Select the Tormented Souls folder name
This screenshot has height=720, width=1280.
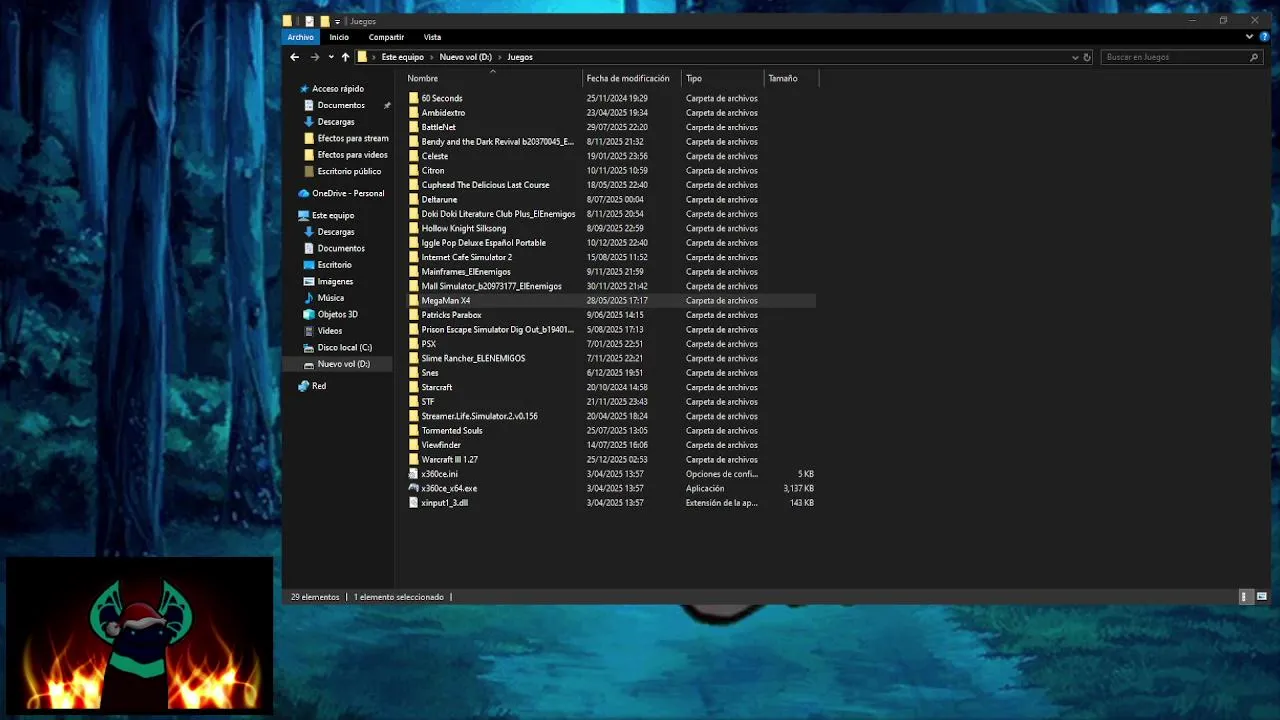452,430
